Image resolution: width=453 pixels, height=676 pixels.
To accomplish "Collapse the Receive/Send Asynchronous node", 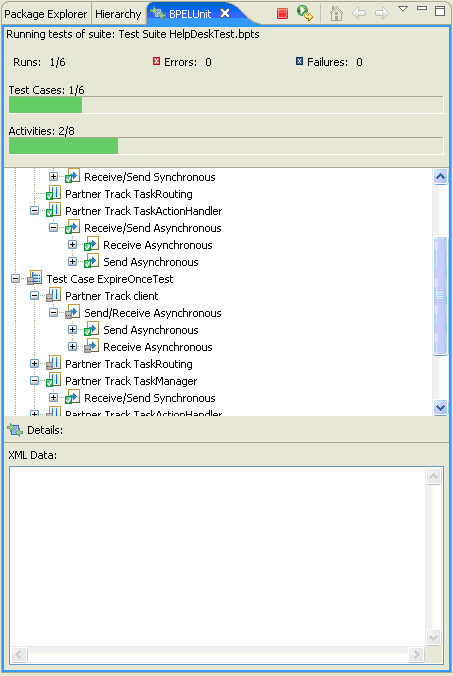I will (x=53, y=228).
